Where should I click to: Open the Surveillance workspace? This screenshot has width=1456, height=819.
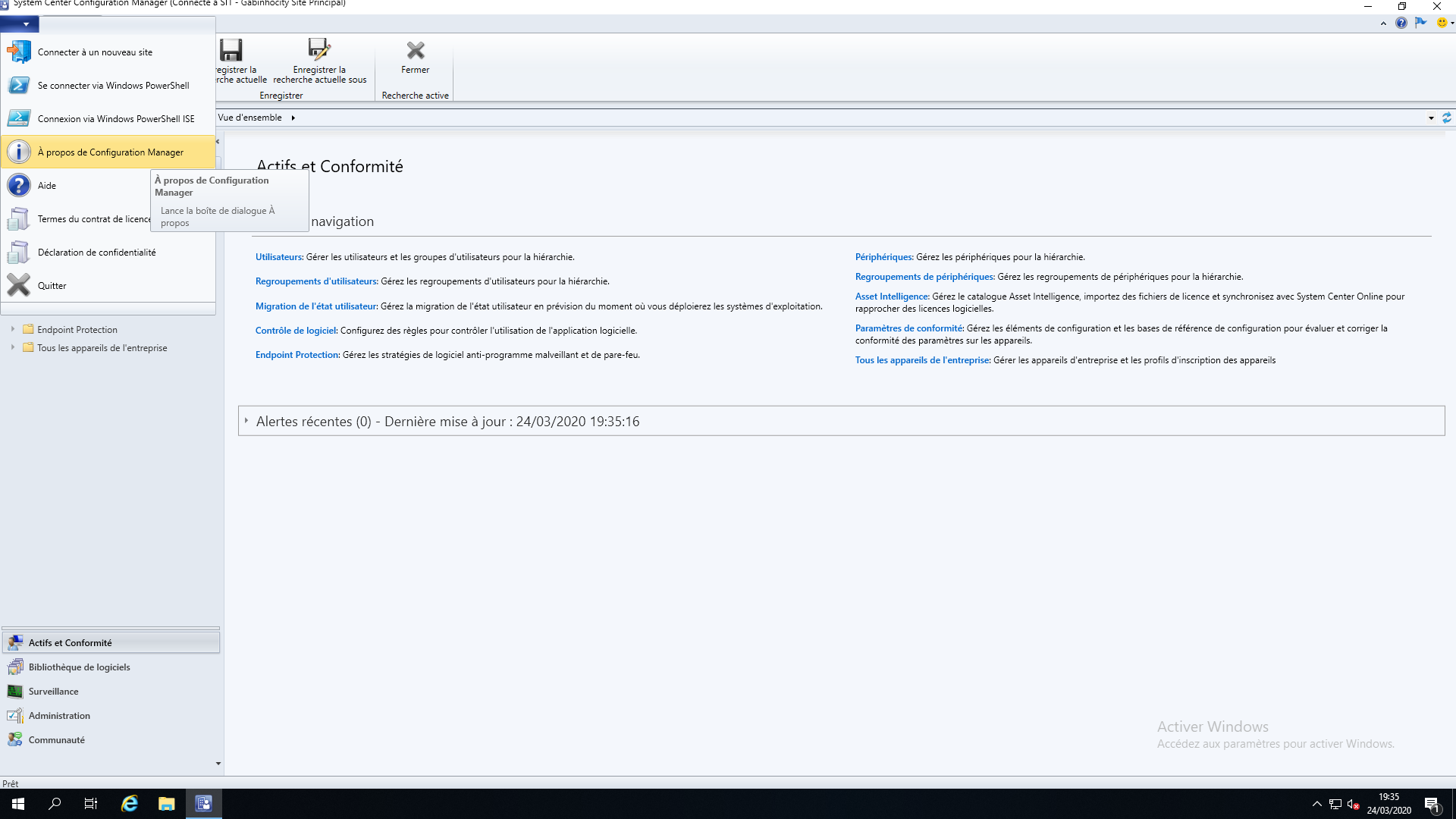click(53, 692)
